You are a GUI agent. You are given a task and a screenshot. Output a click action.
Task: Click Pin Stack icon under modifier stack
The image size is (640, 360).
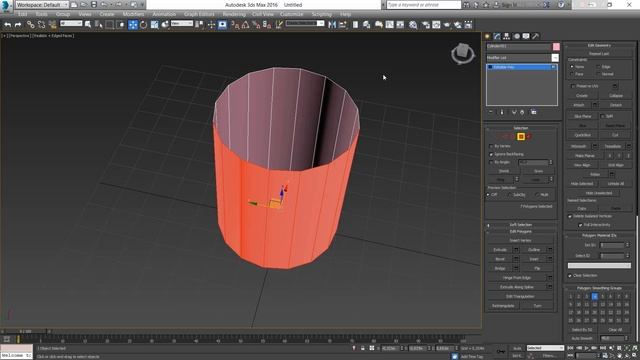(491, 112)
